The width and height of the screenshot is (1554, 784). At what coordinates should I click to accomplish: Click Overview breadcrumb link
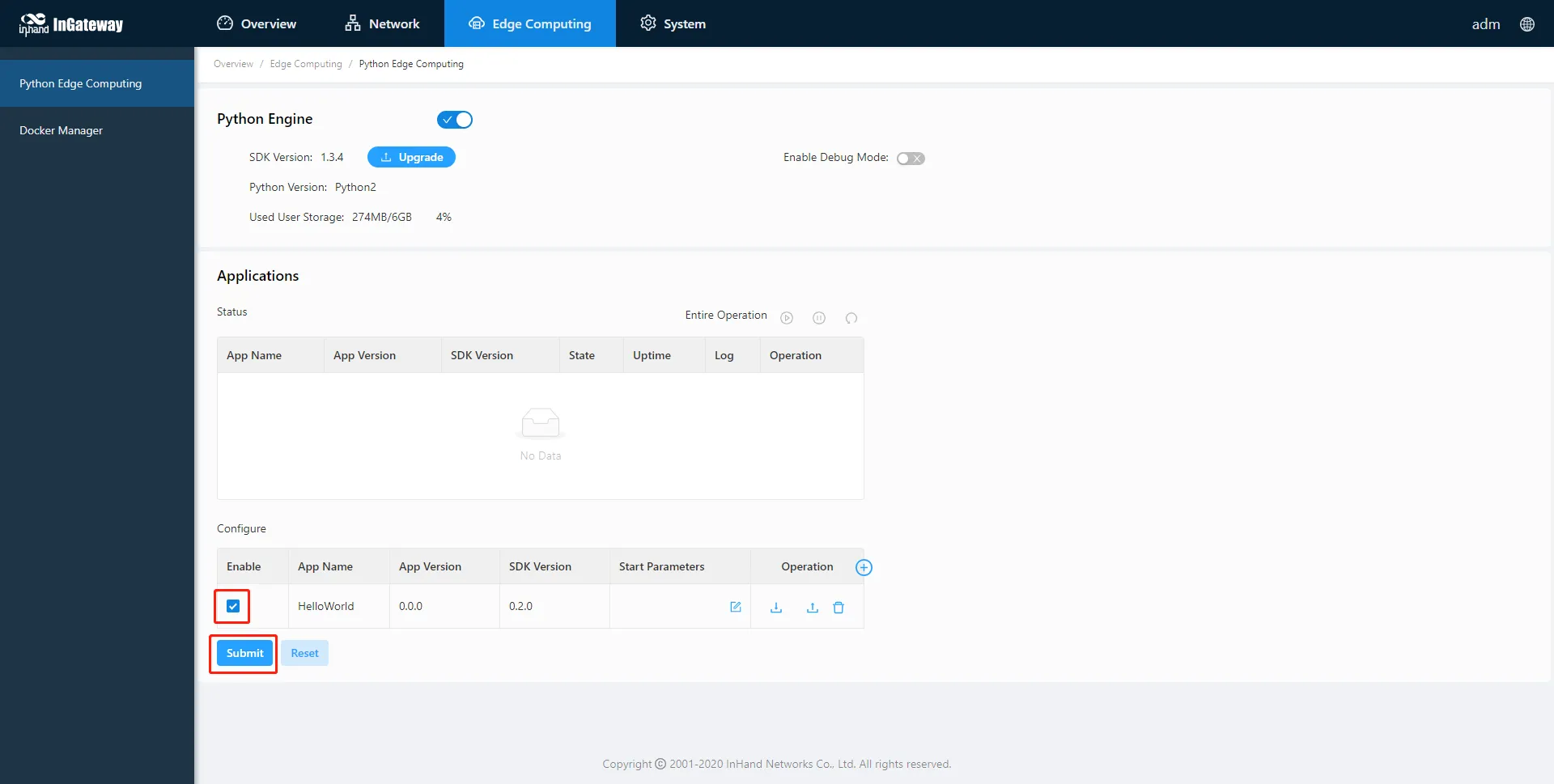point(233,64)
